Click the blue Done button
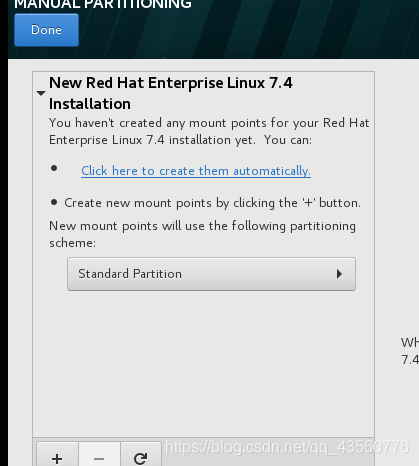419x466 pixels. click(x=46, y=30)
